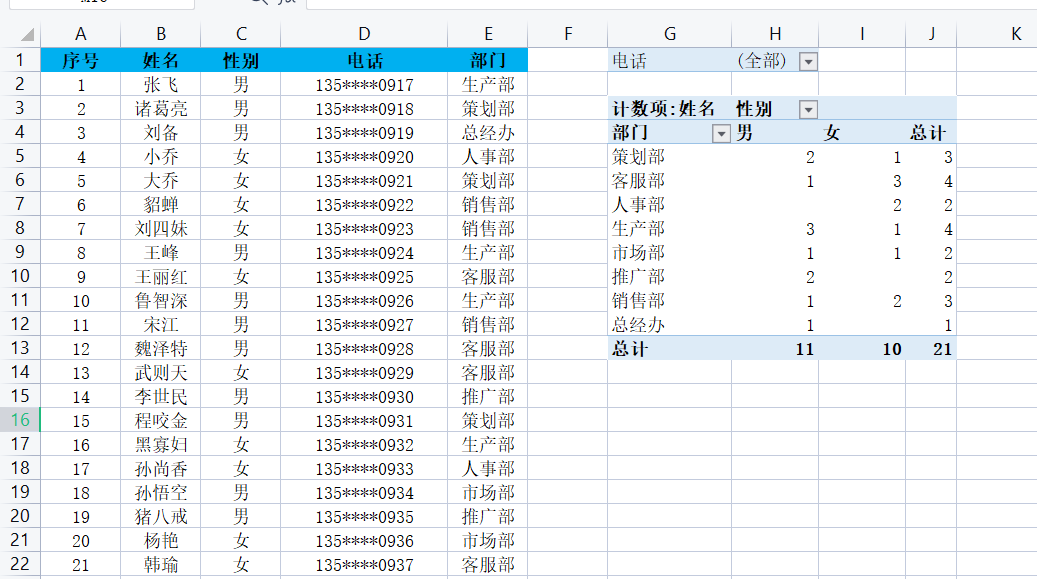
Task: Select the cell containing 韩瑜
Action: [x=161, y=565]
